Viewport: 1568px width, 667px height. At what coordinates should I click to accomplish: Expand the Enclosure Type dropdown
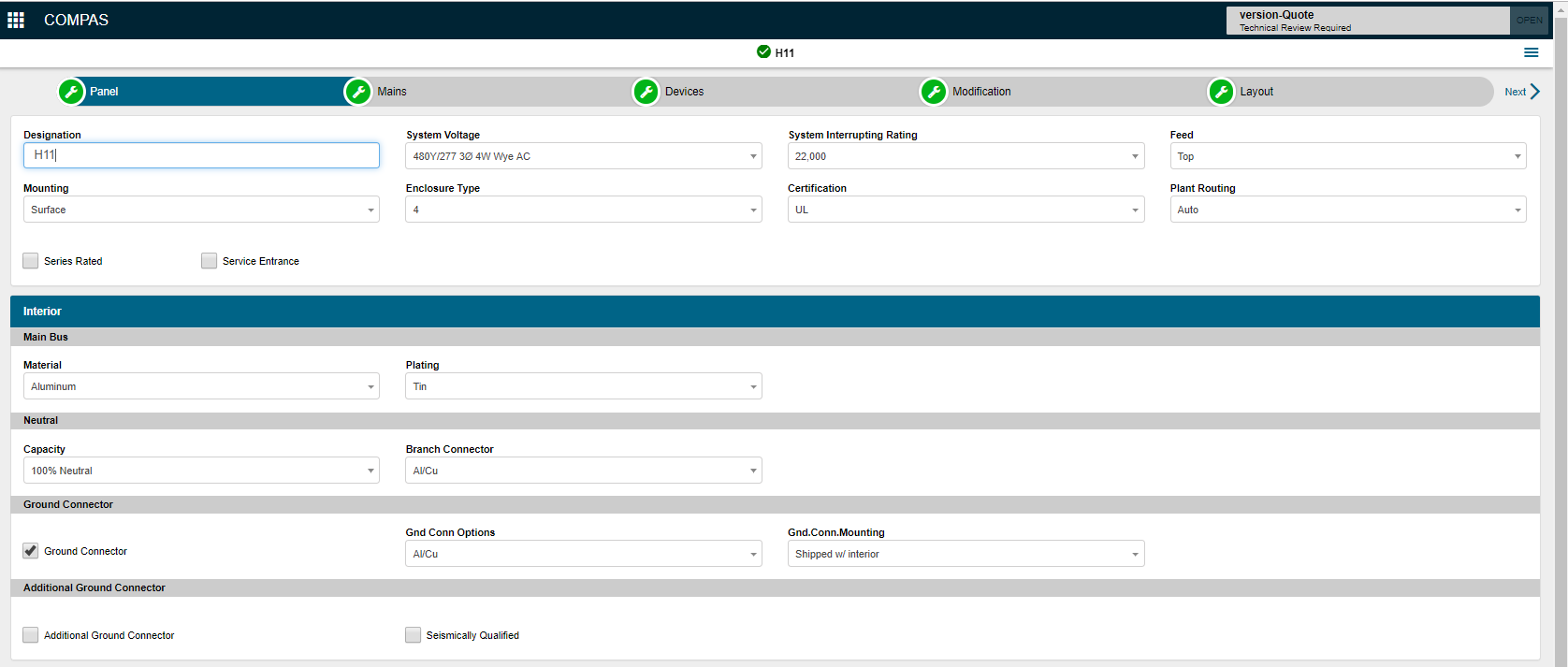(583, 210)
